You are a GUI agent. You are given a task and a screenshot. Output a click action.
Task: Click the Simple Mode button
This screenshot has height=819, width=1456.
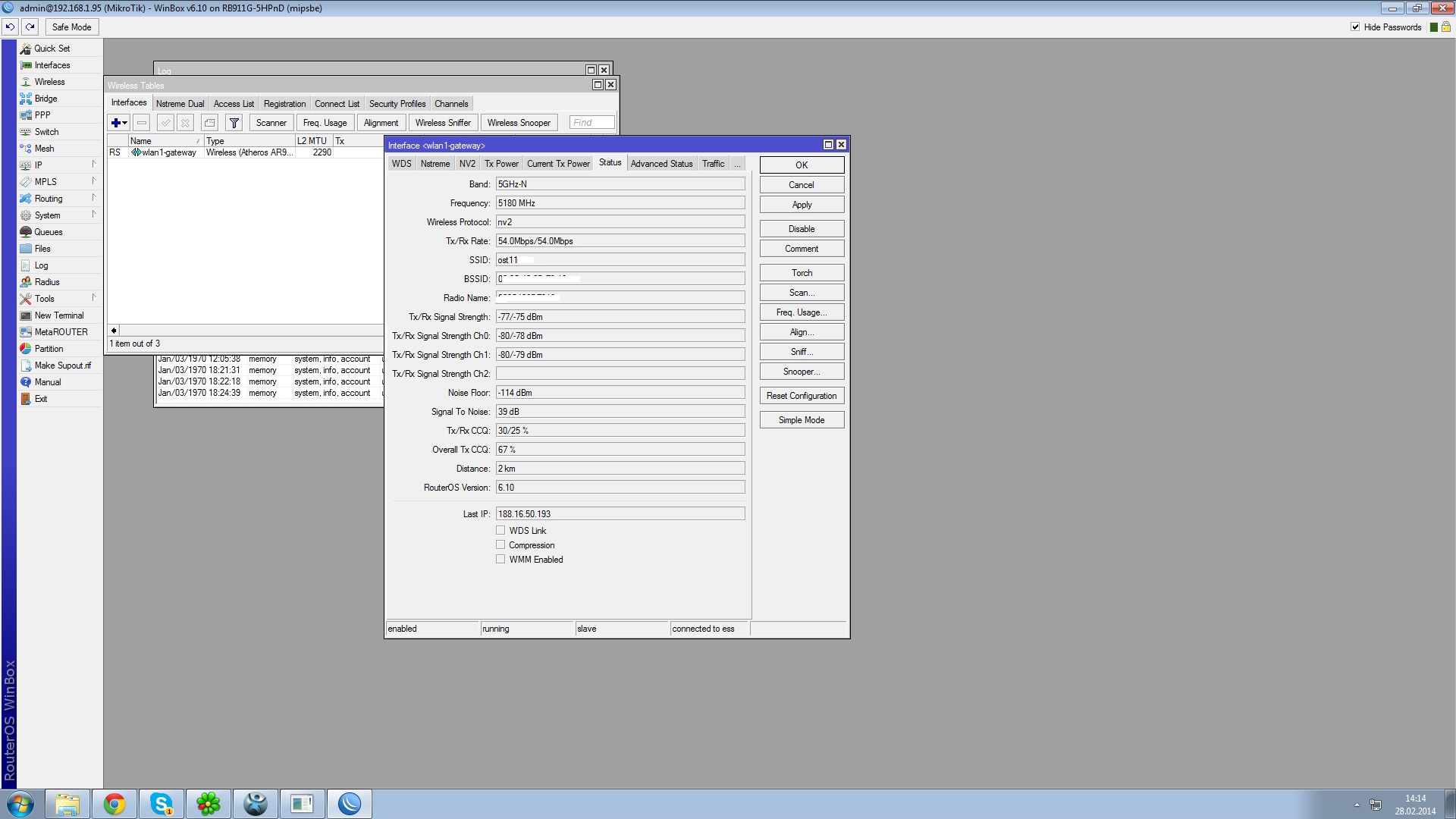(802, 420)
